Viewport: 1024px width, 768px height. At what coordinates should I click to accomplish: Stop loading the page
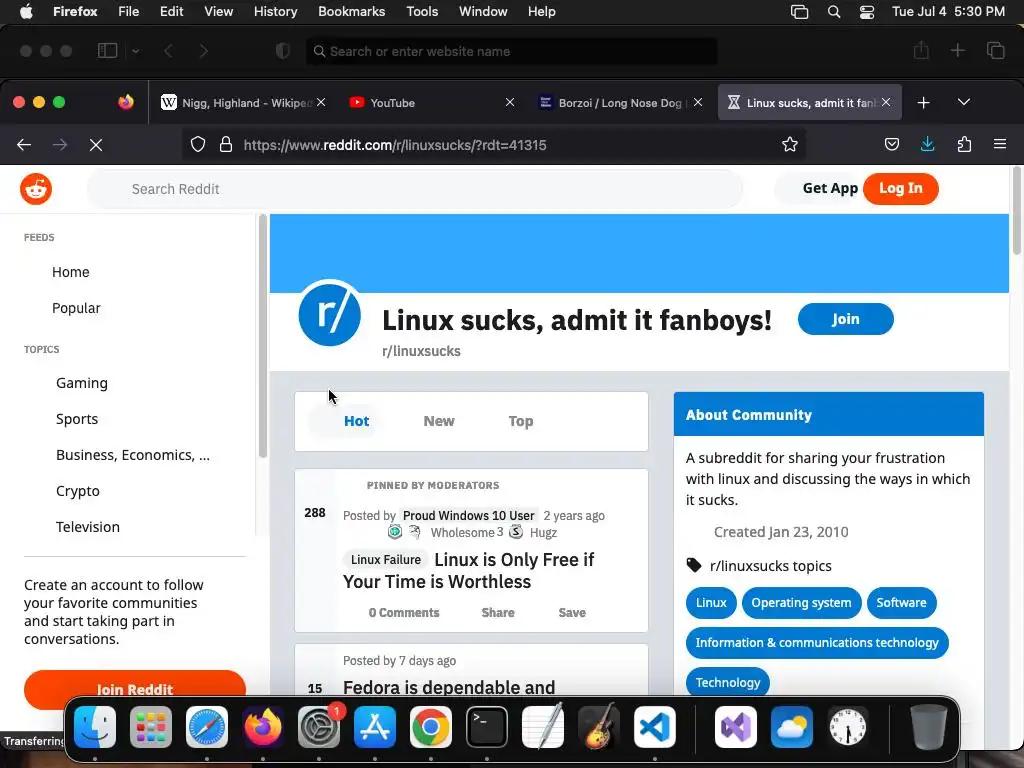click(96, 145)
